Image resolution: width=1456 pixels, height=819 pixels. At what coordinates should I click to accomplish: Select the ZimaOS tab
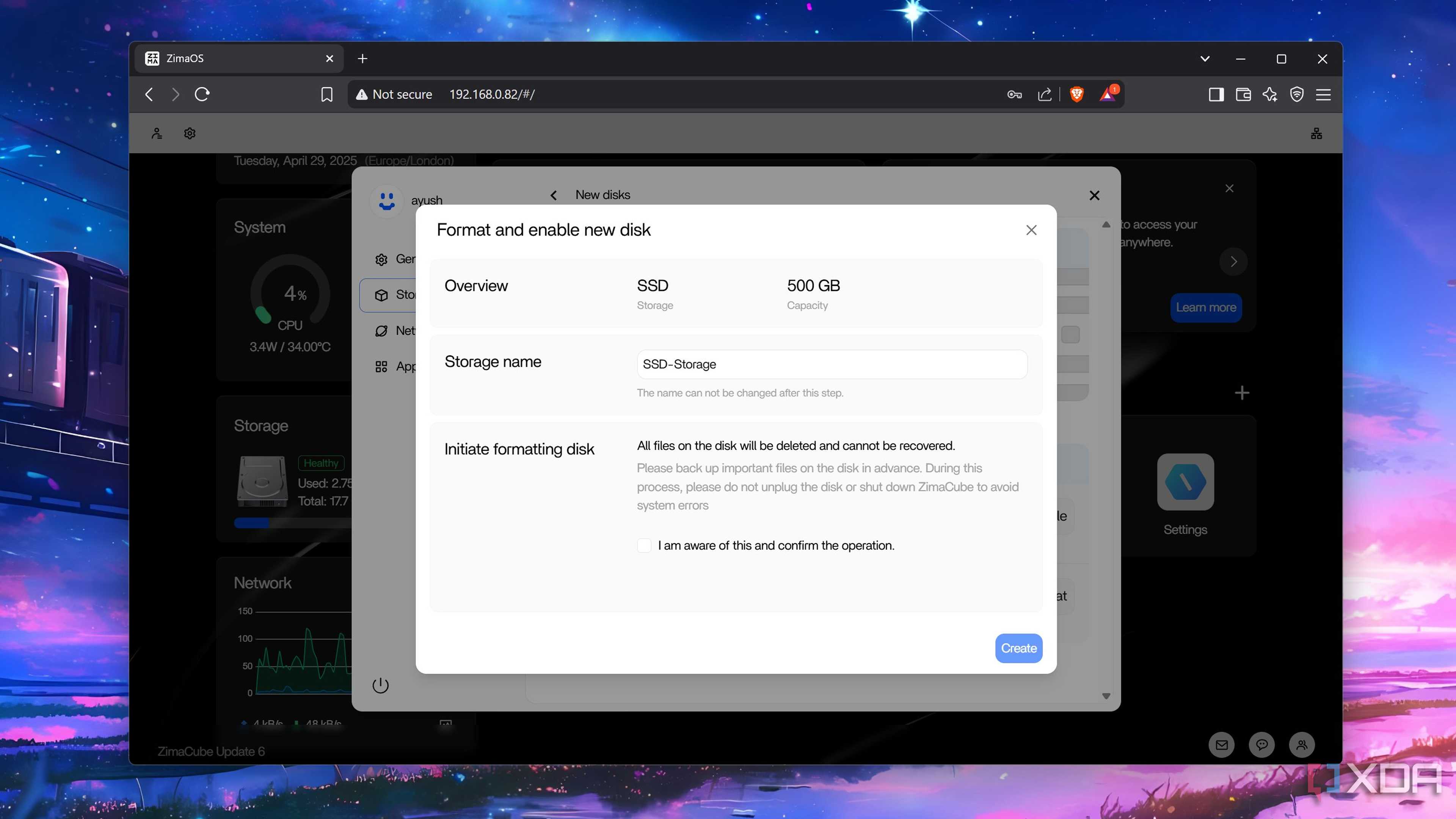(239, 59)
